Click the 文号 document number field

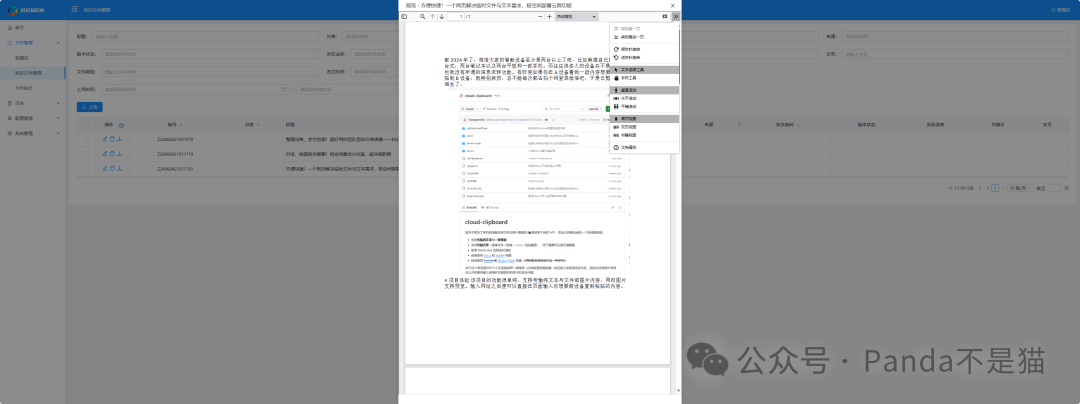coord(957,54)
